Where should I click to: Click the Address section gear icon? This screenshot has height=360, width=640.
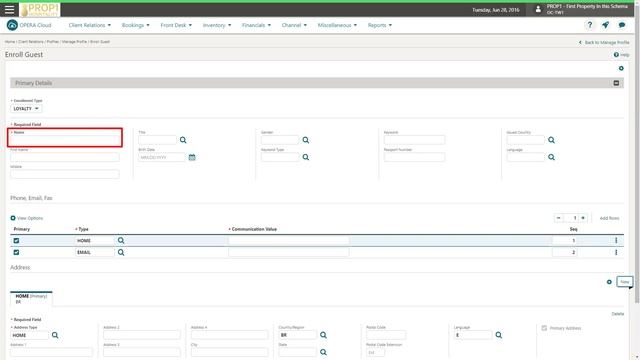(x=609, y=282)
